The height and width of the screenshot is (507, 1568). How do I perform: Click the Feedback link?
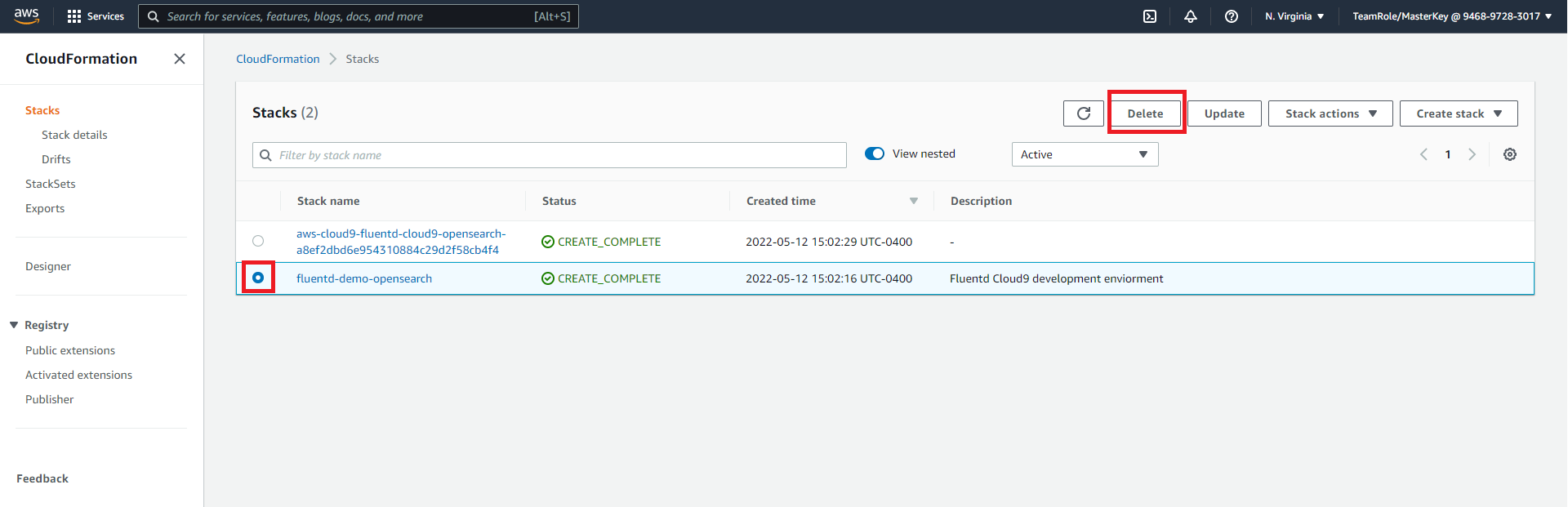tap(42, 478)
